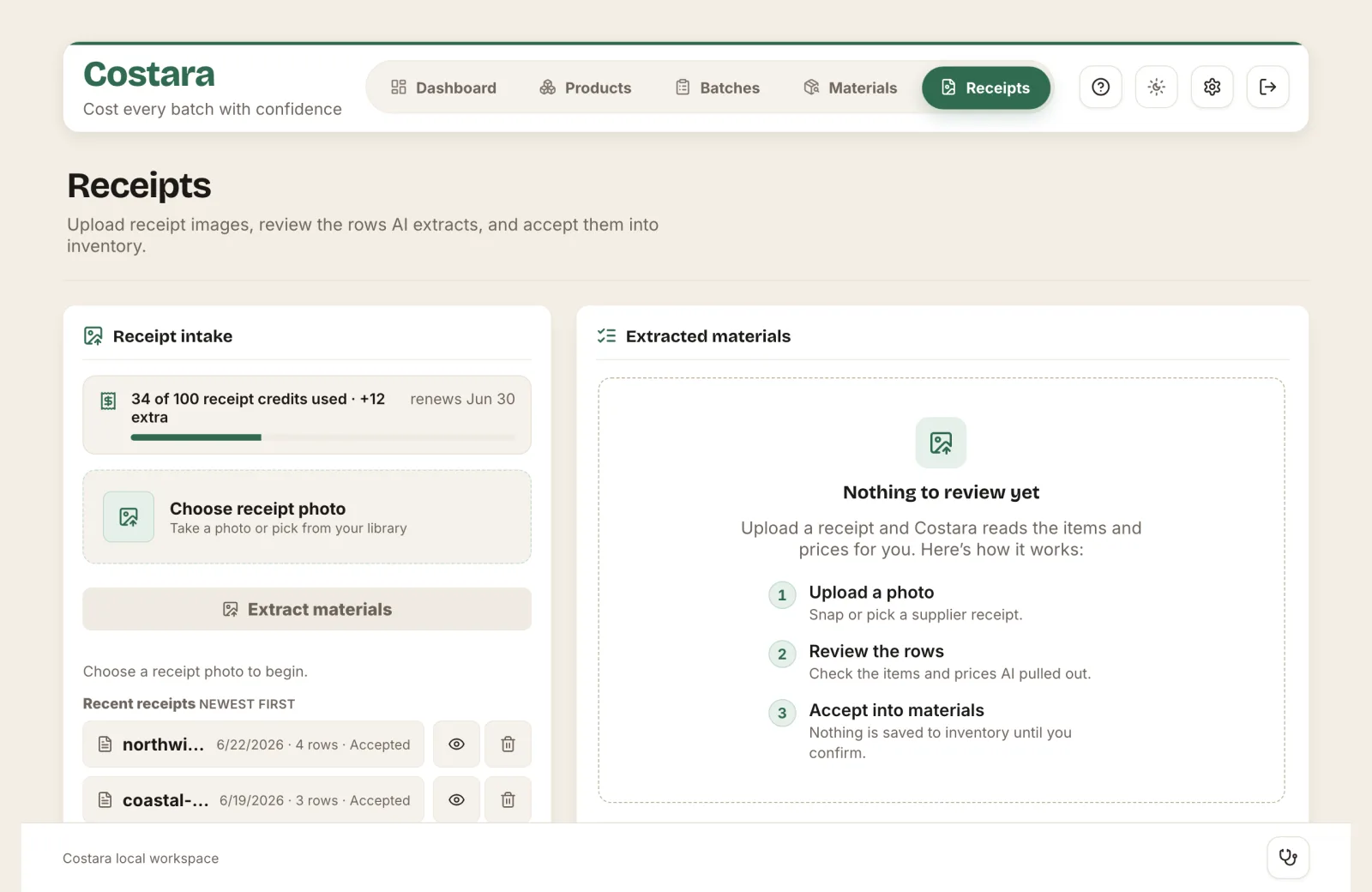Image resolution: width=1372 pixels, height=892 pixels.
Task: Click the step 3 Accept into materials badge
Action: pos(782,714)
